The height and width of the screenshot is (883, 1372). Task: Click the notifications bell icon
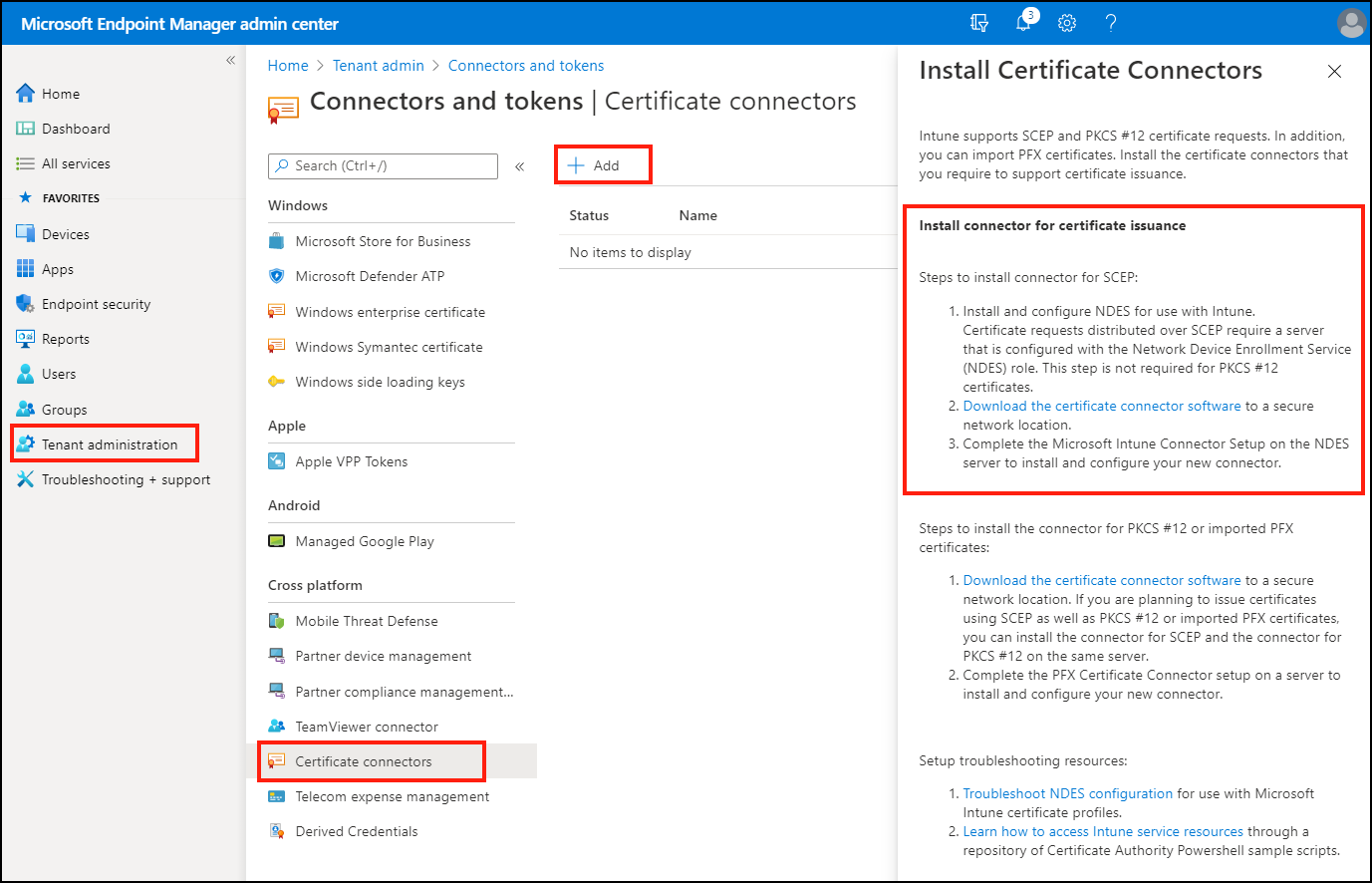[1023, 23]
